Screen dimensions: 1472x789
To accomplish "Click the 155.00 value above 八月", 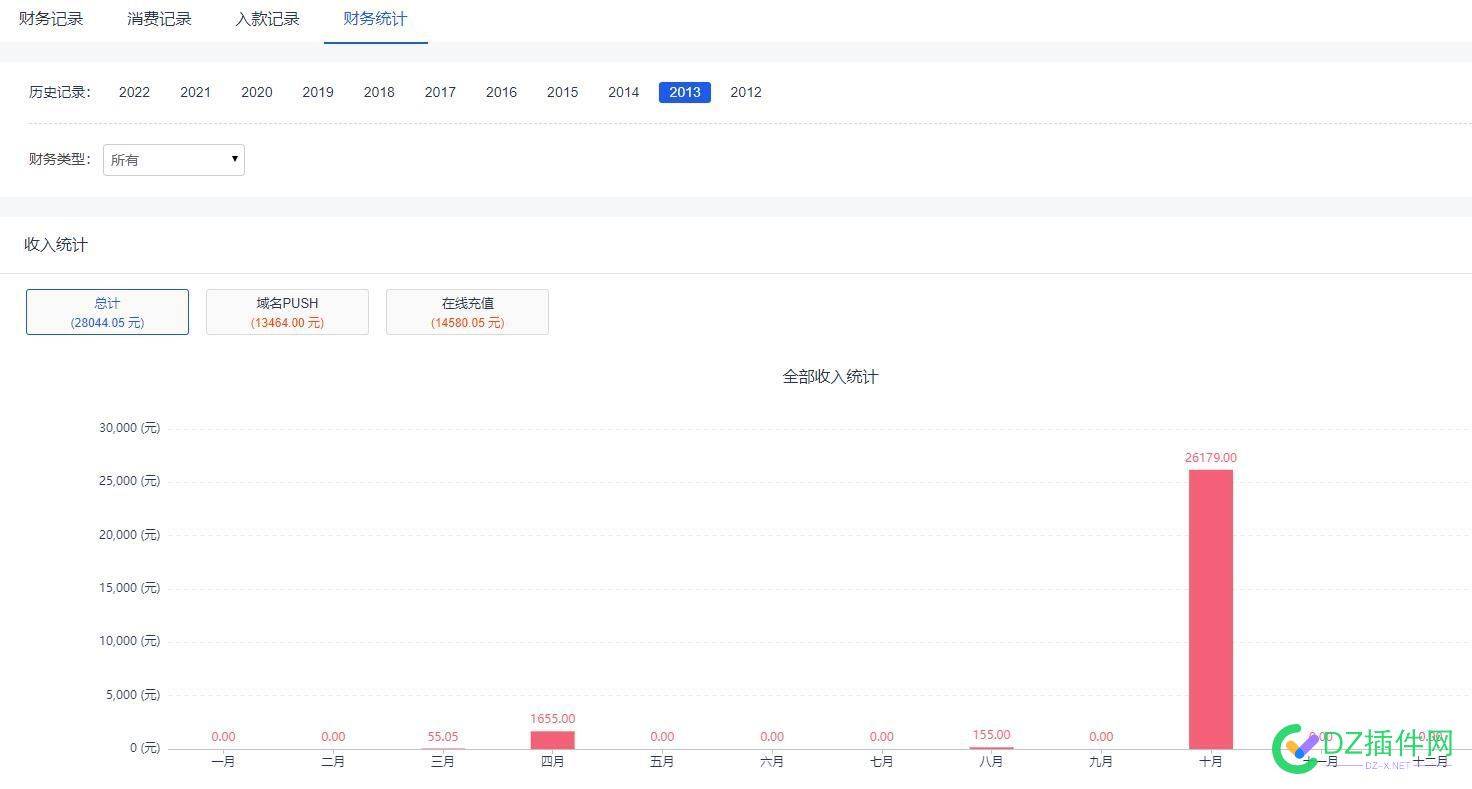I will coord(991,735).
